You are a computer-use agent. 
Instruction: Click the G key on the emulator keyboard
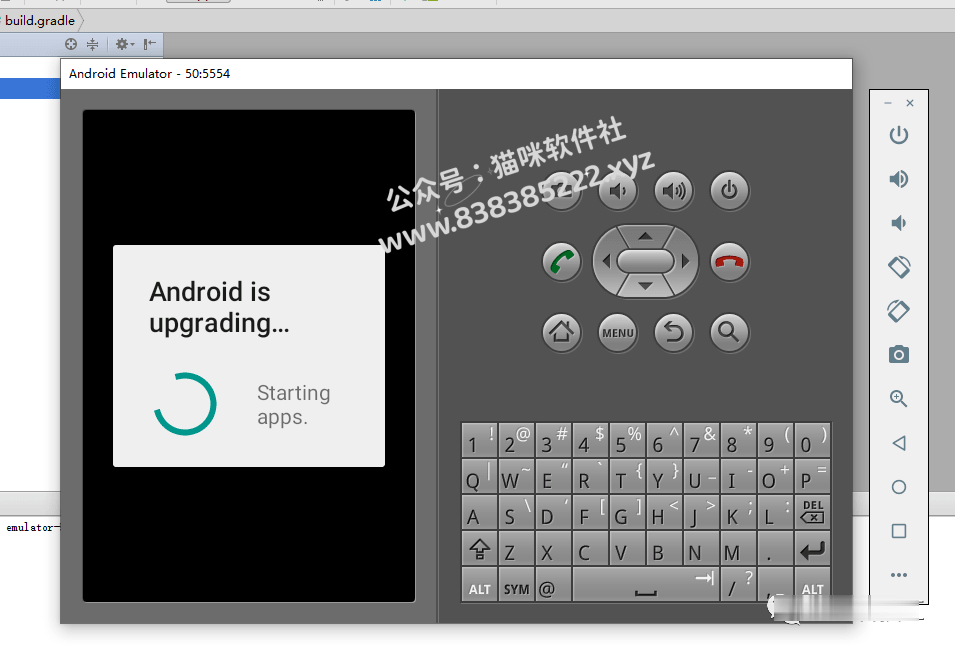(627, 513)
